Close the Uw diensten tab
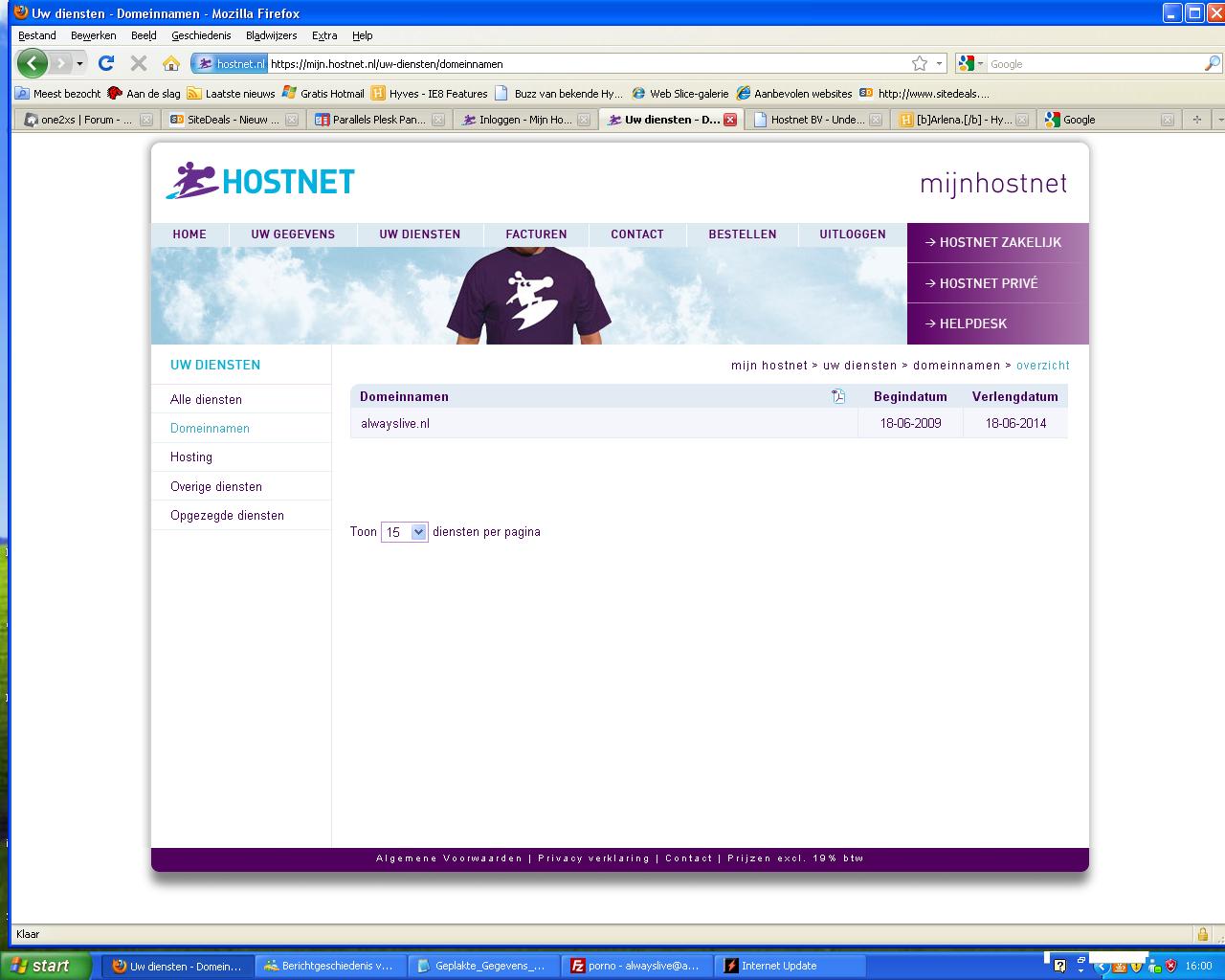Viewport: 1225px width, 980px height. tap(730, 120)
